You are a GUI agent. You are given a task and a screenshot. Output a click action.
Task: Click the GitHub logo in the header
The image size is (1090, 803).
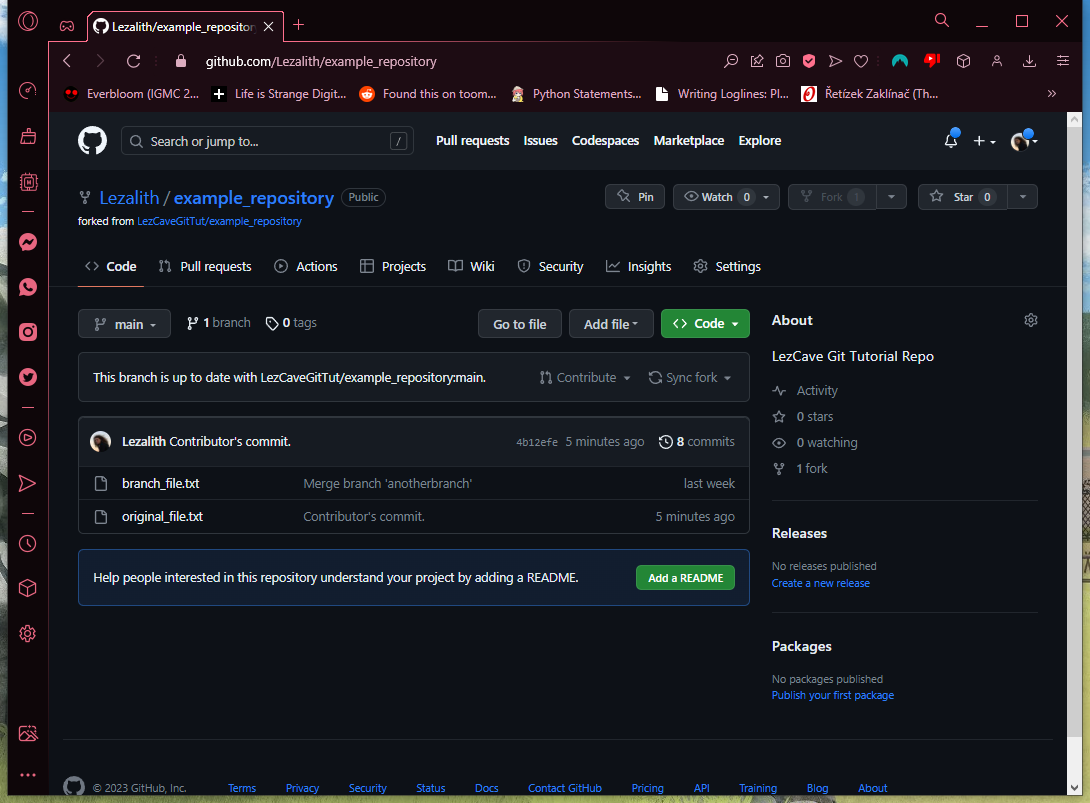click(92, 140)
